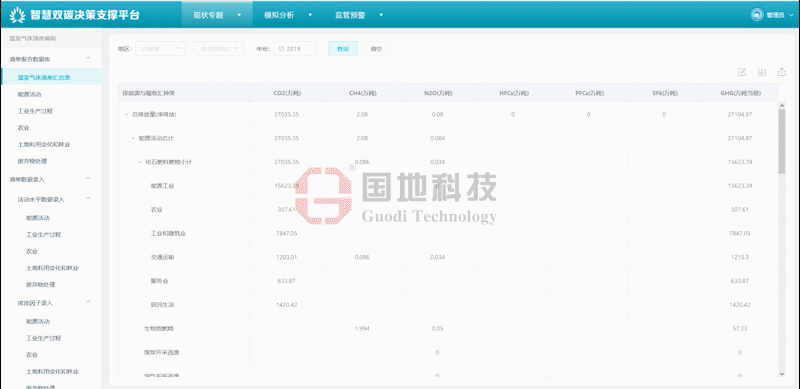Image resolution: width=800 pixels, height=389 pixels.
Task: Select the 生物质燃烧 table row label
Action: coord(159,328)
